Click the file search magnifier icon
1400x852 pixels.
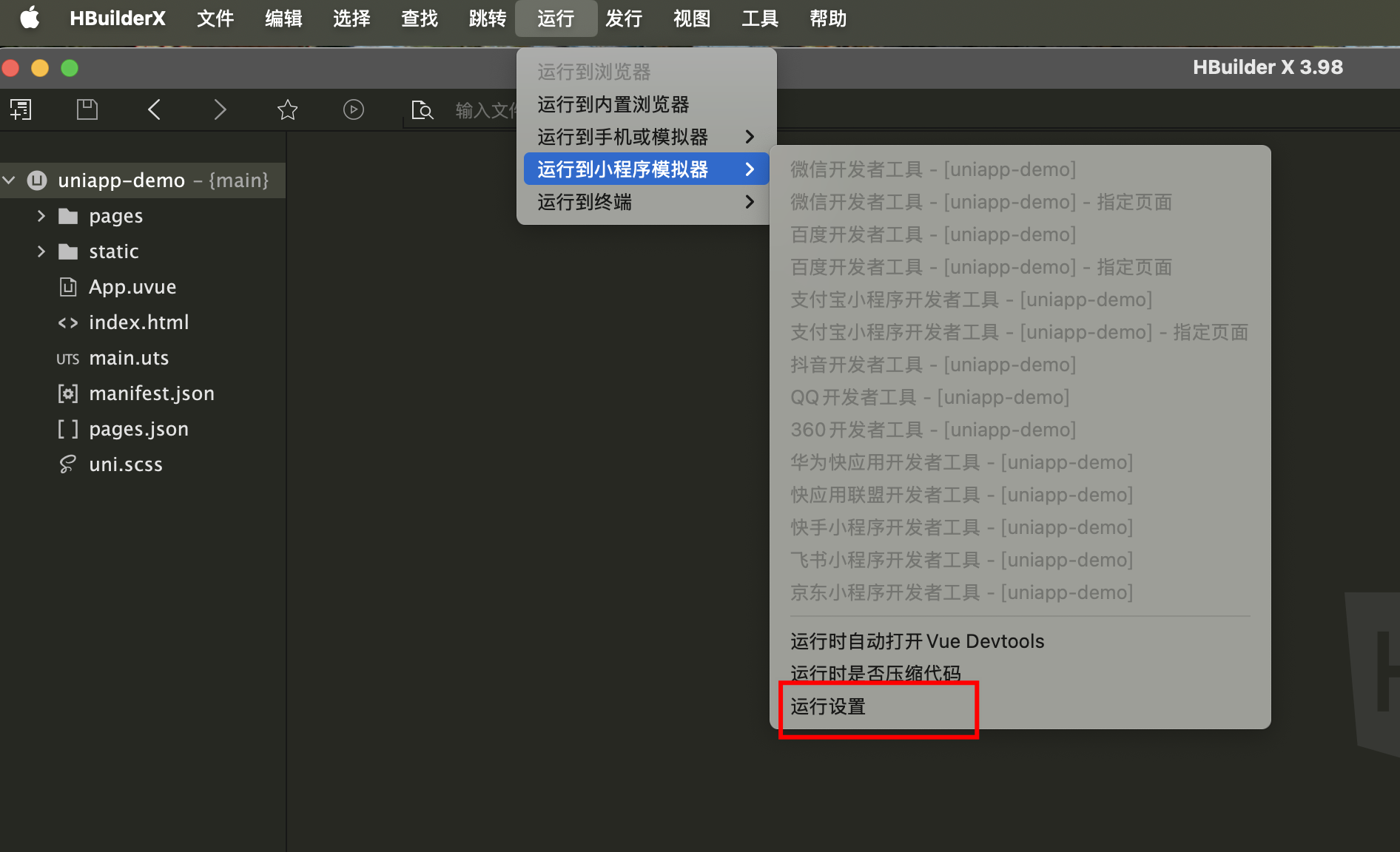tap(422, 110)
